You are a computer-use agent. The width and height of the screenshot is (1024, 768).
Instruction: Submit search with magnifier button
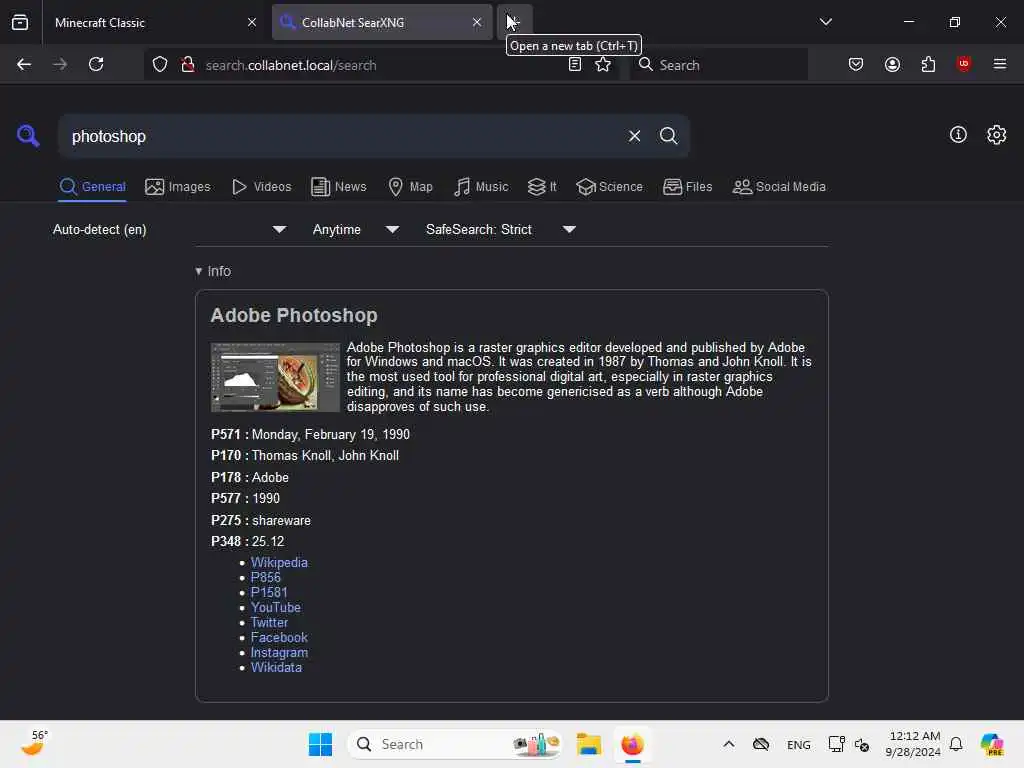point(668,136)
